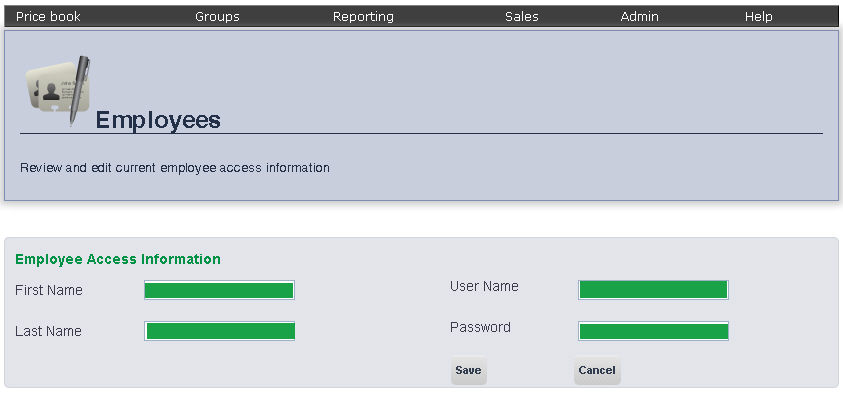Click the User Name label

pyautogui.click(x=484, y=286)
